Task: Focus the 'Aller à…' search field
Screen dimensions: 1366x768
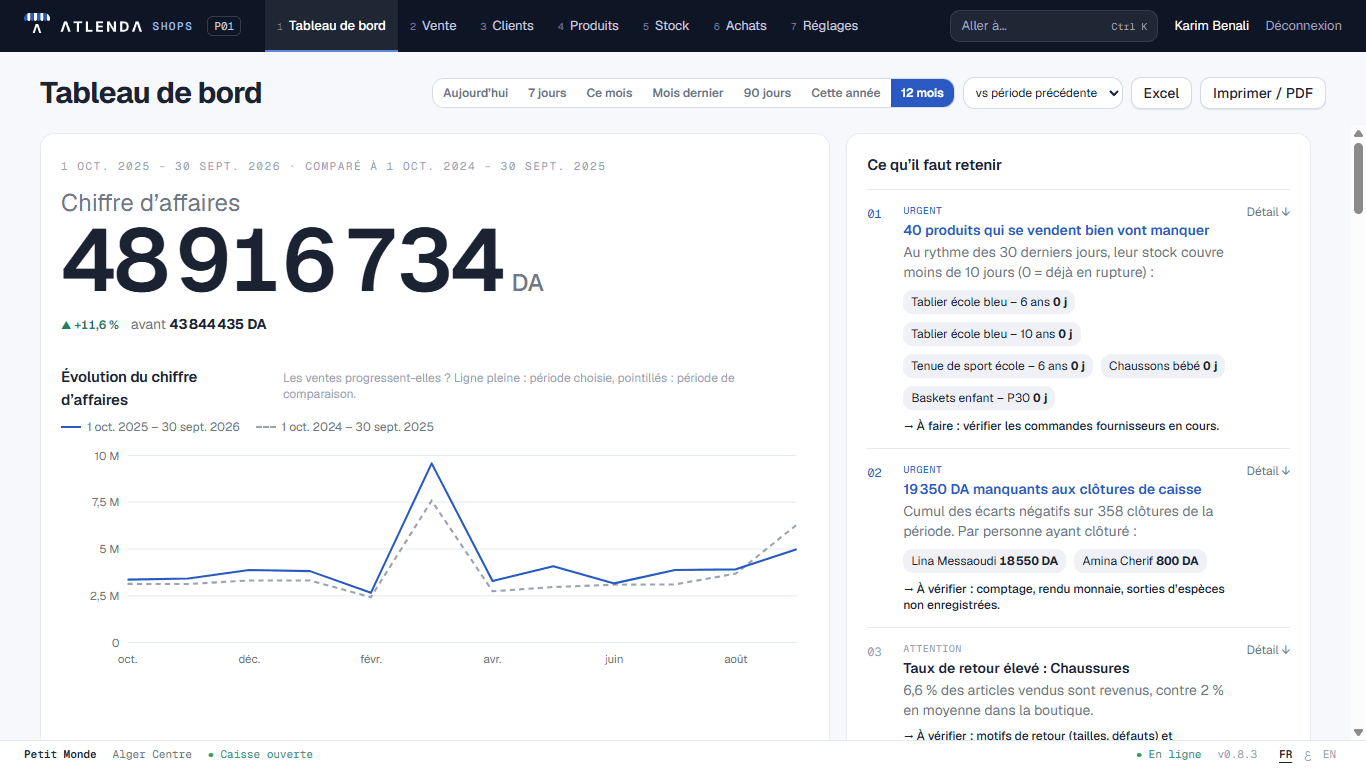Action: (1054, 26)
